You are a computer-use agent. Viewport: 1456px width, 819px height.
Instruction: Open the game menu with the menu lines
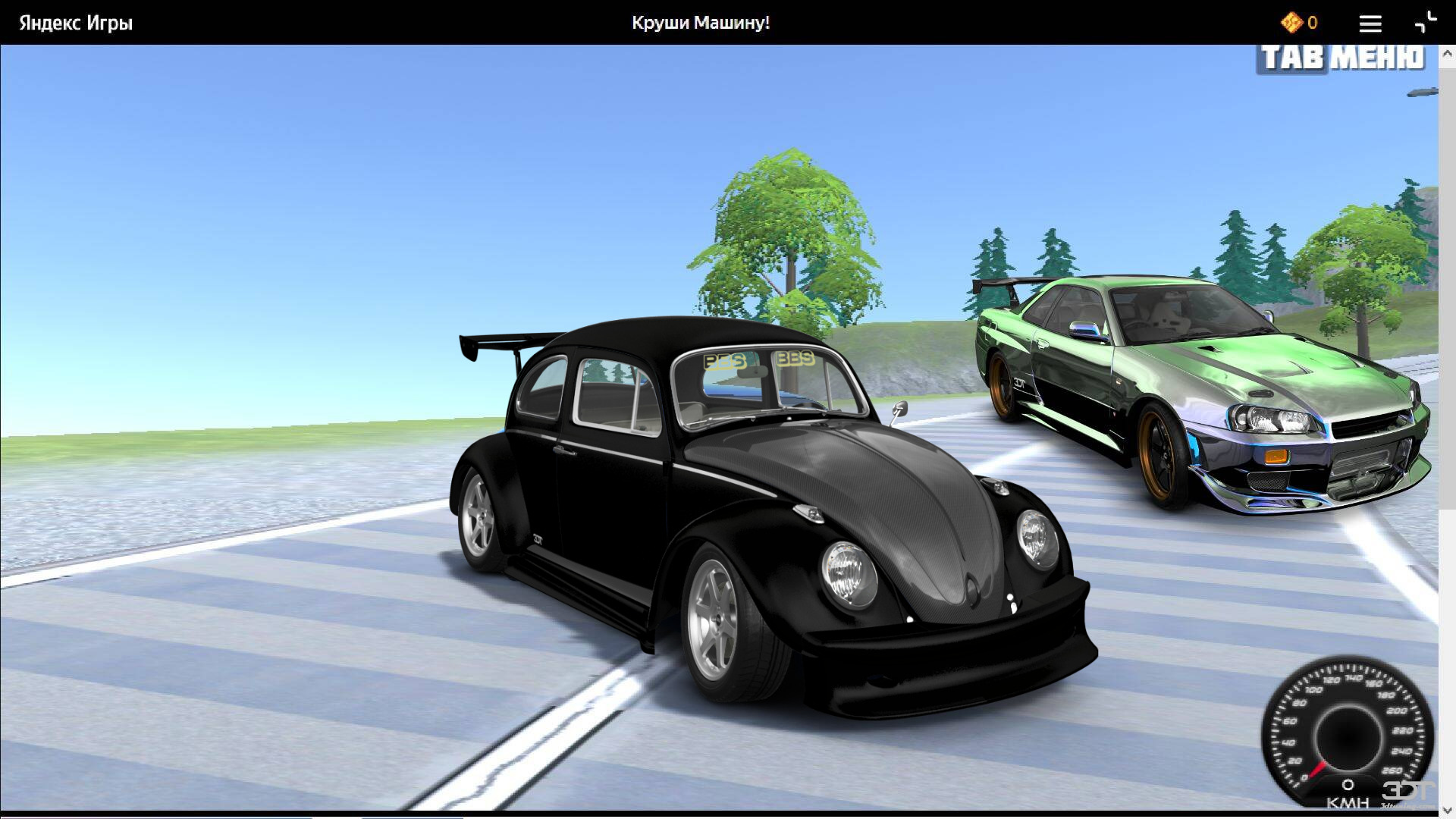click(x=1370, y=23)
